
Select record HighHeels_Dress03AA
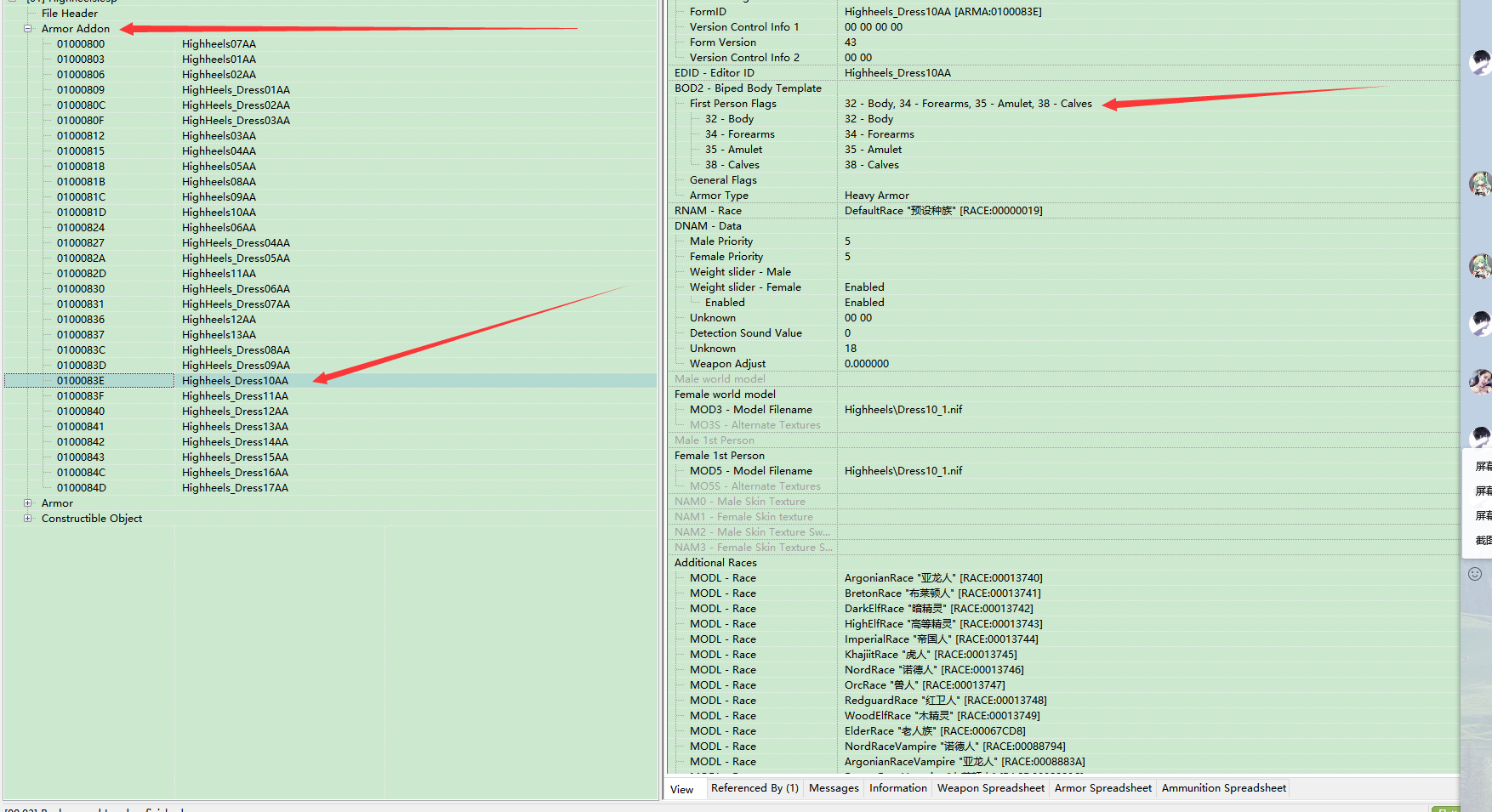pyautogui.click(x=236, y=120)
